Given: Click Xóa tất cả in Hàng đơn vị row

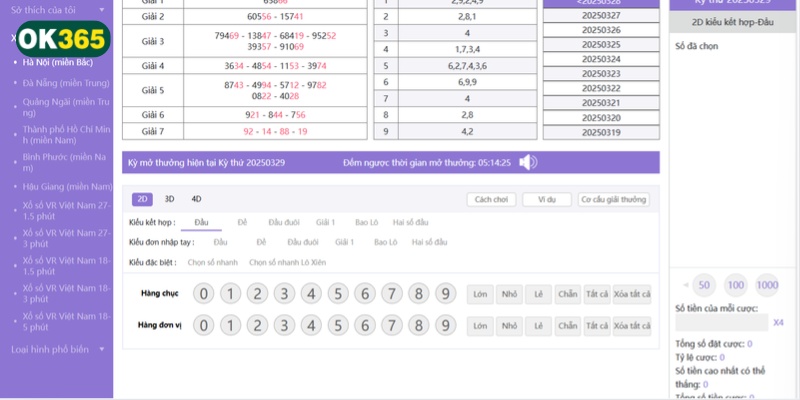Looking at the screenshot, I should (x=632, y=325).
